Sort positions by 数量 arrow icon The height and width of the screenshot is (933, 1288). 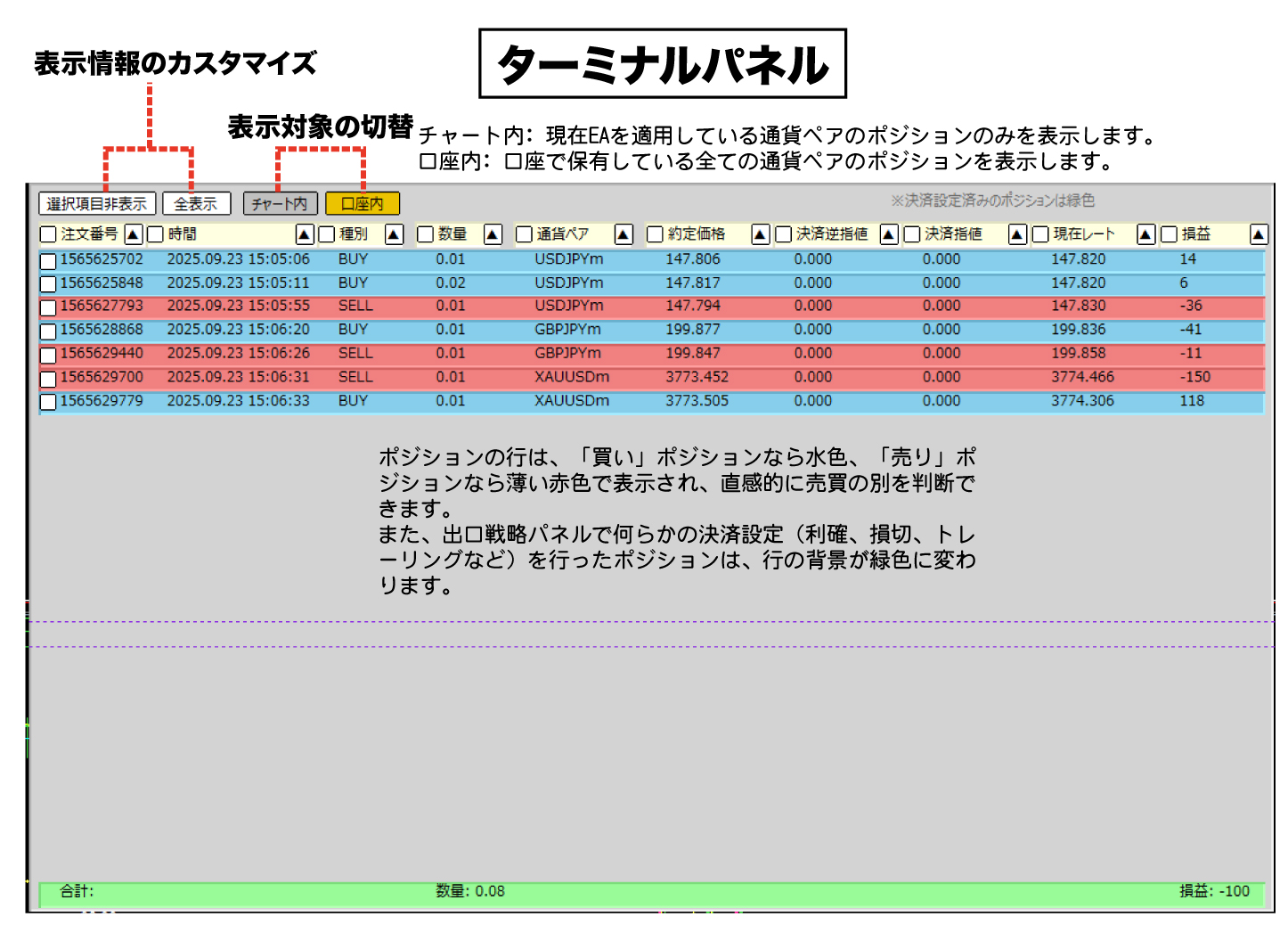point(493,234)
